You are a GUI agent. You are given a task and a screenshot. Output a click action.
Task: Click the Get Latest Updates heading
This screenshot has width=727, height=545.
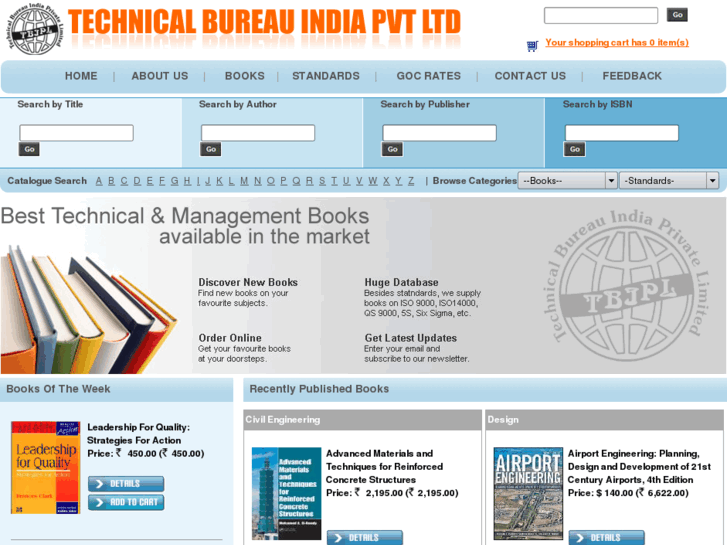tap(410, 338)
